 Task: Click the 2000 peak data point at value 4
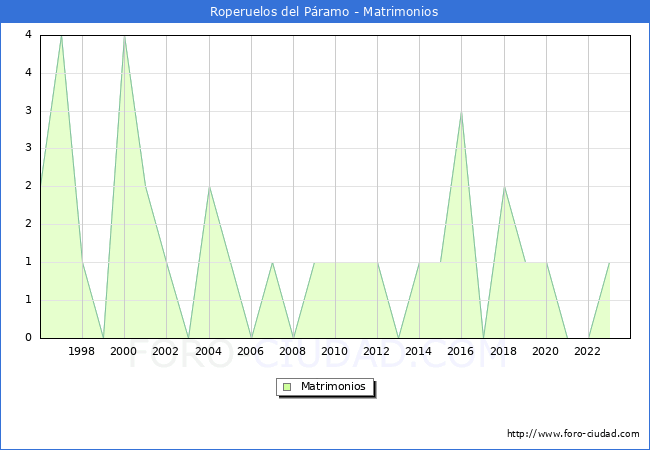(x=124, y=36)
